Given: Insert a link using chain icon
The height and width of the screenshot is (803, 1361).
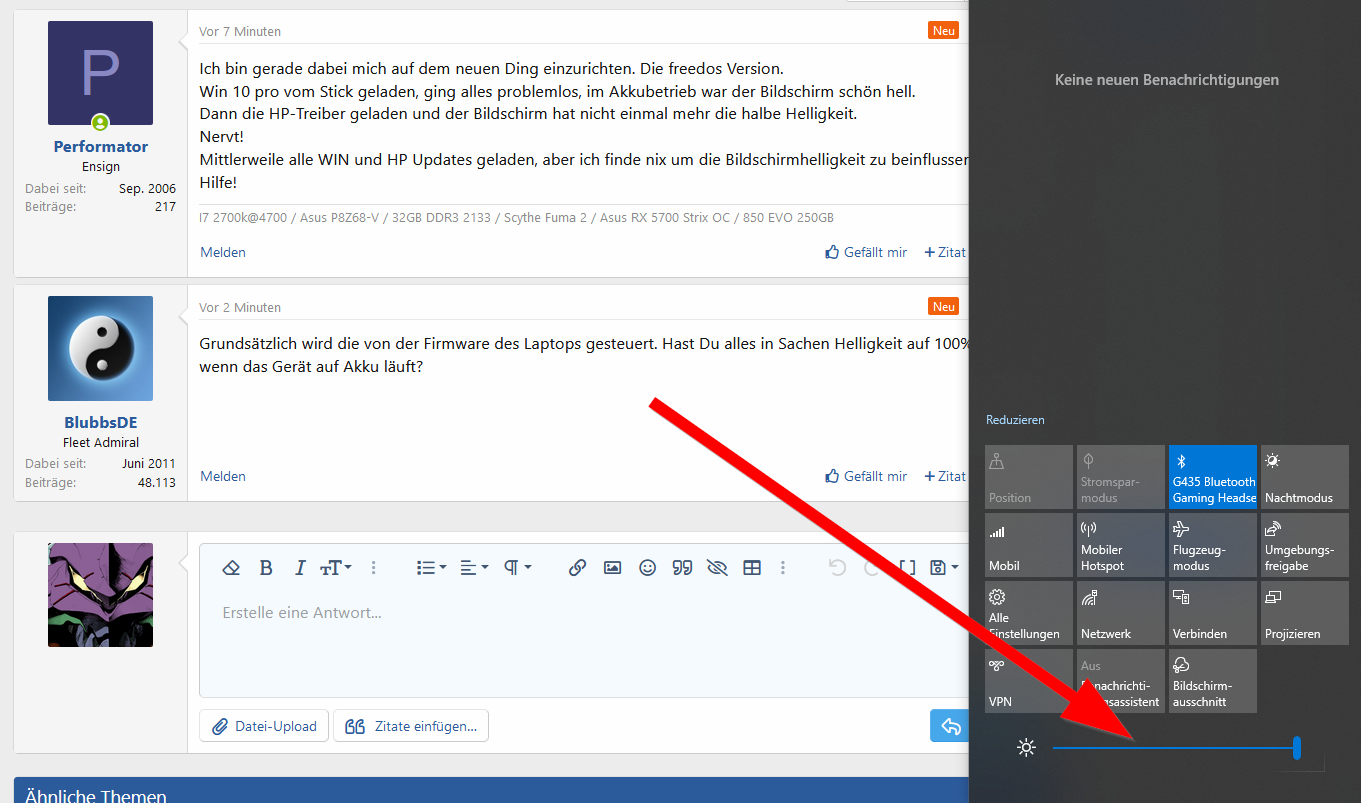Looking at the screenshot, I should (x=577, y=567).
